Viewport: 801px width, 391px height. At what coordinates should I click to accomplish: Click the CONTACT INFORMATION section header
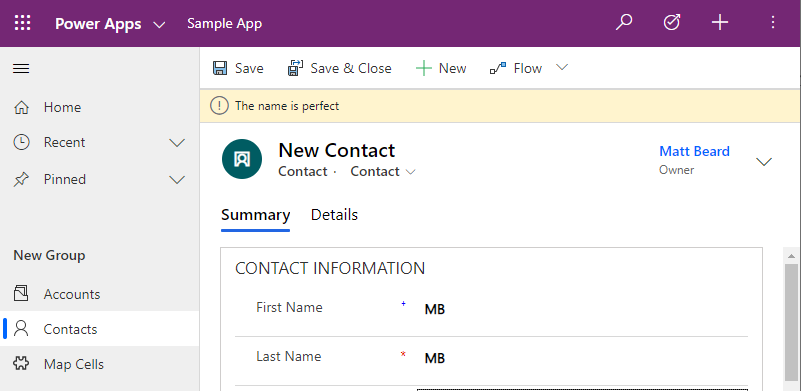330,268
